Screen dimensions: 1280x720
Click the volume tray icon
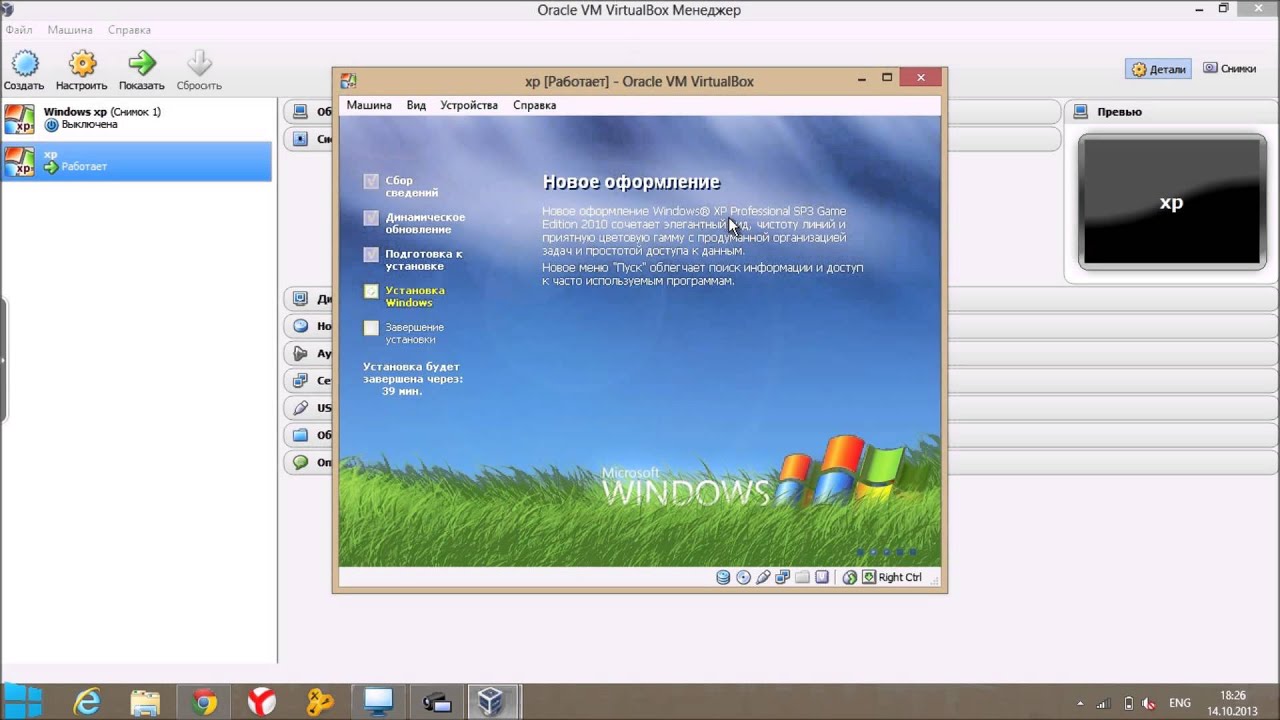(x=1151, y=703)
